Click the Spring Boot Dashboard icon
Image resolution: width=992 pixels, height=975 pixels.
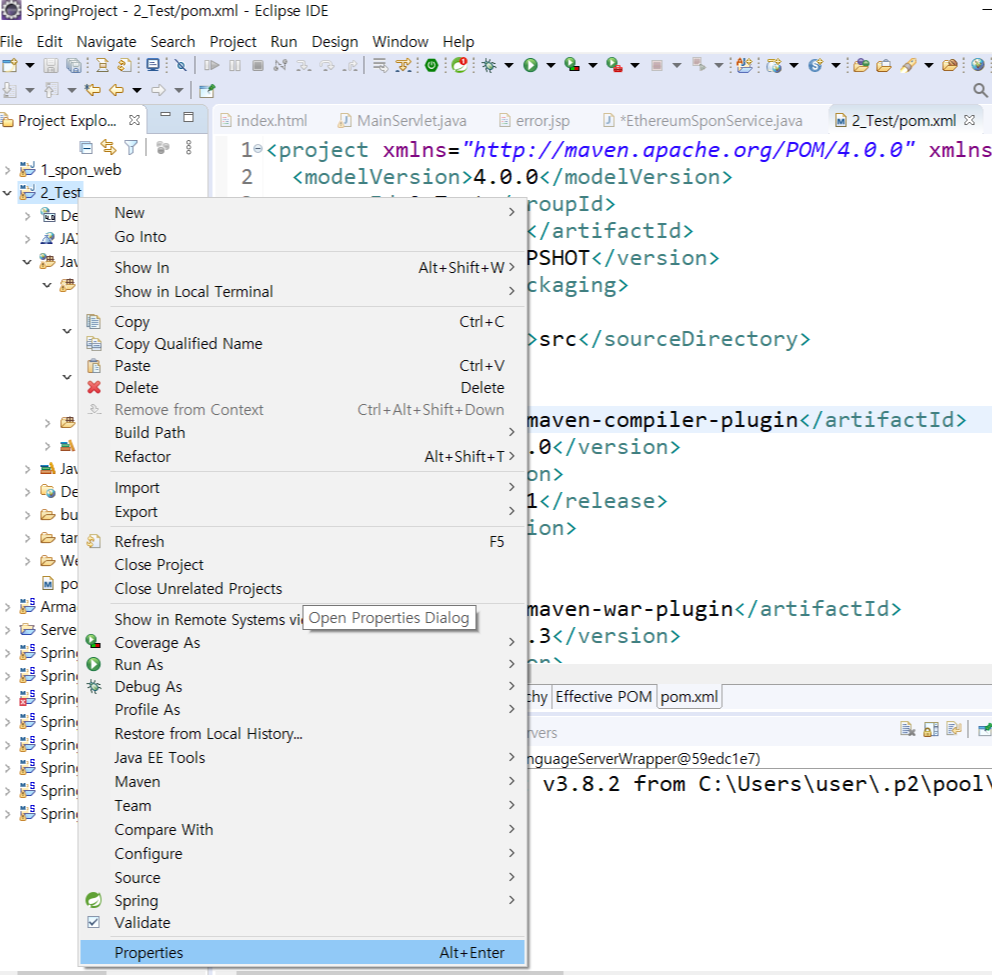[431, 65]
